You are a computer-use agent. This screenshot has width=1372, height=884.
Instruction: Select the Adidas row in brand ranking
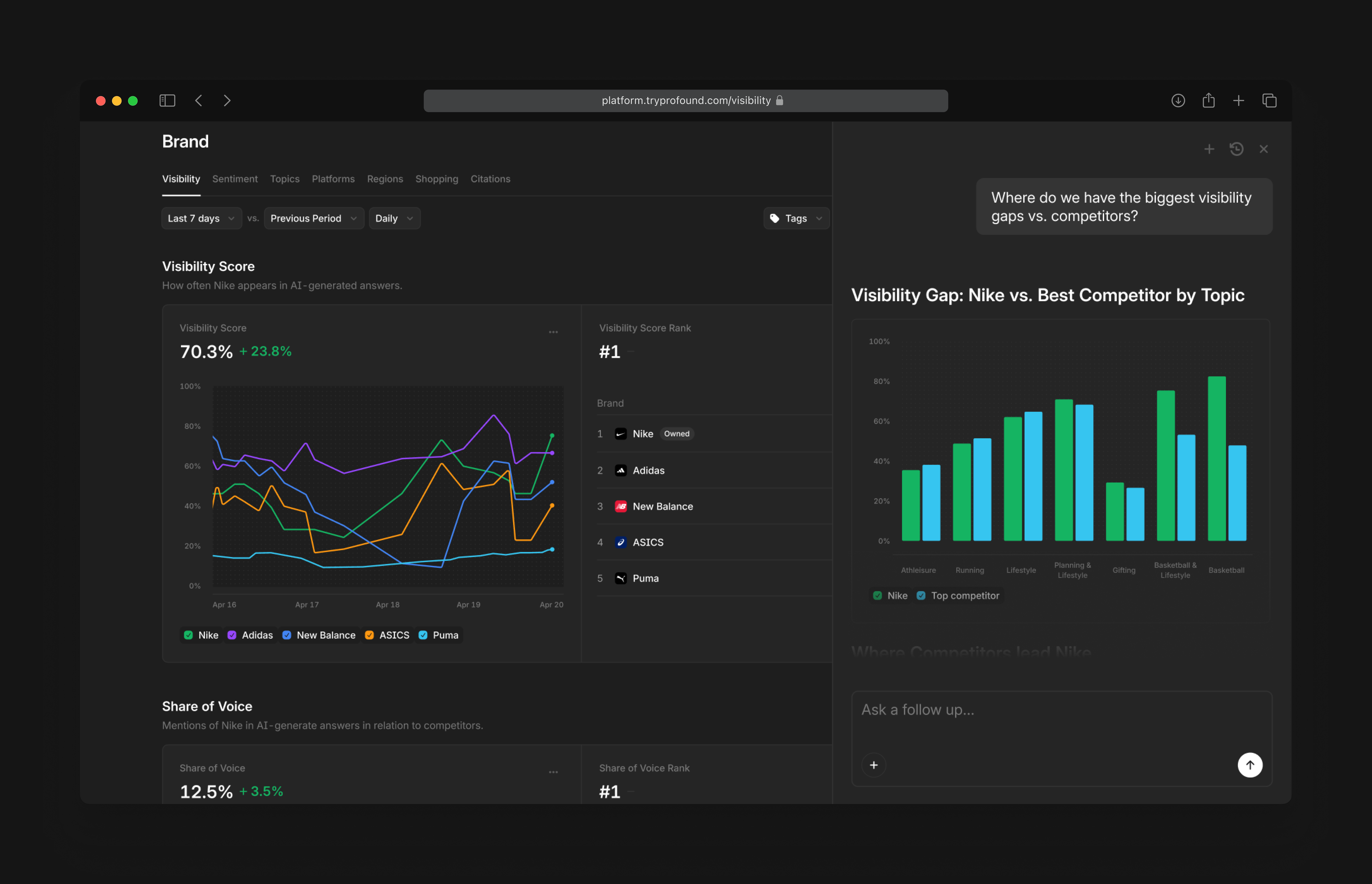click(x=714, y=471)
